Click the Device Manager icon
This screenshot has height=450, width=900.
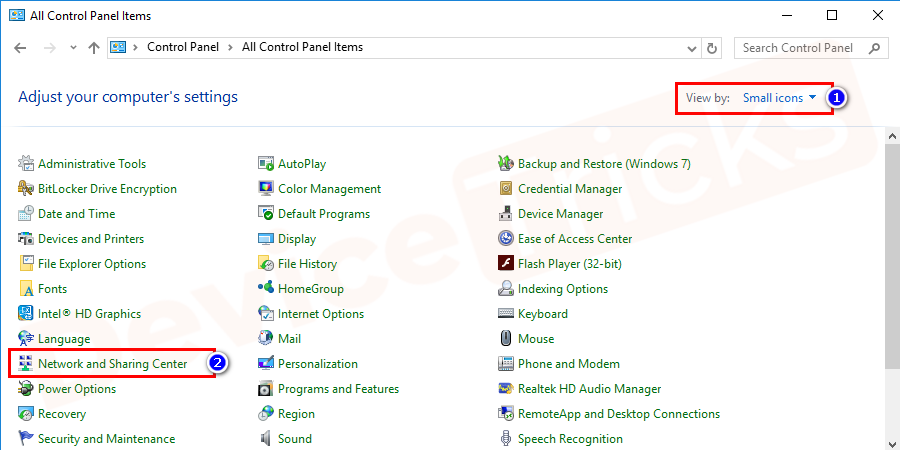[x=506, y=214]
